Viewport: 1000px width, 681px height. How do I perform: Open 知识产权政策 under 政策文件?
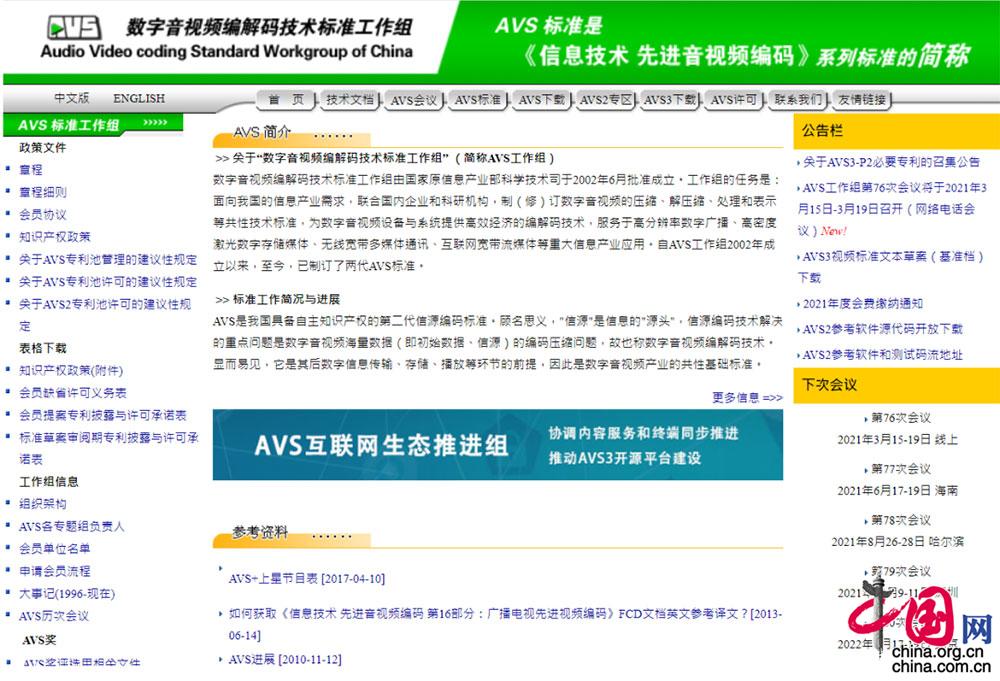[55, 237]
